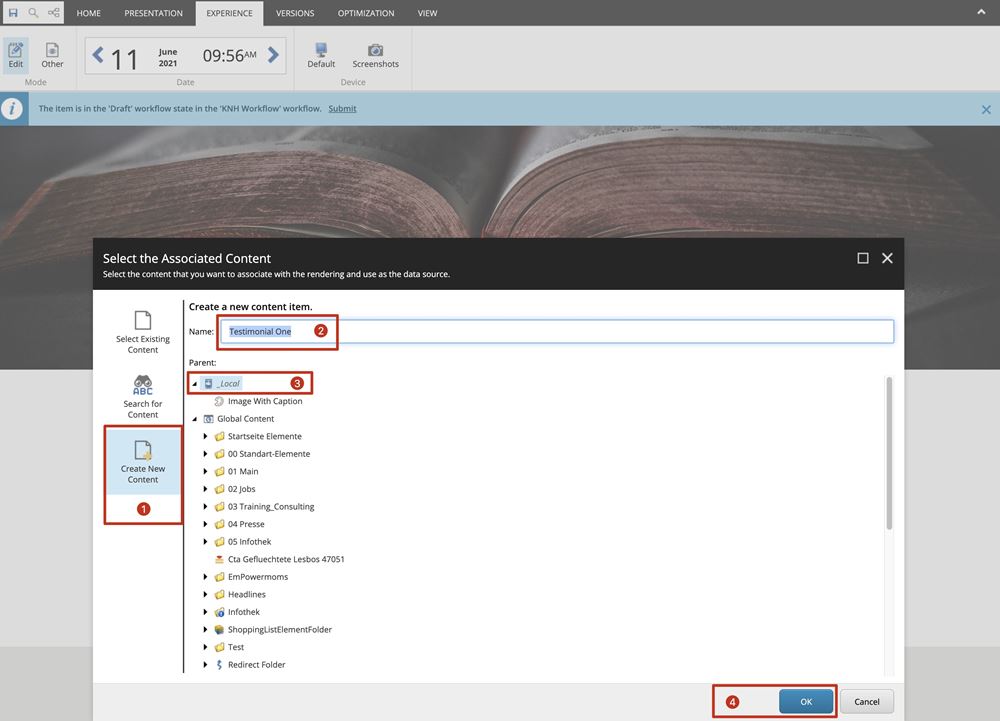Go to previous date arrow
This screenshot has height=721, width=1000.
[x=98, y=55]
